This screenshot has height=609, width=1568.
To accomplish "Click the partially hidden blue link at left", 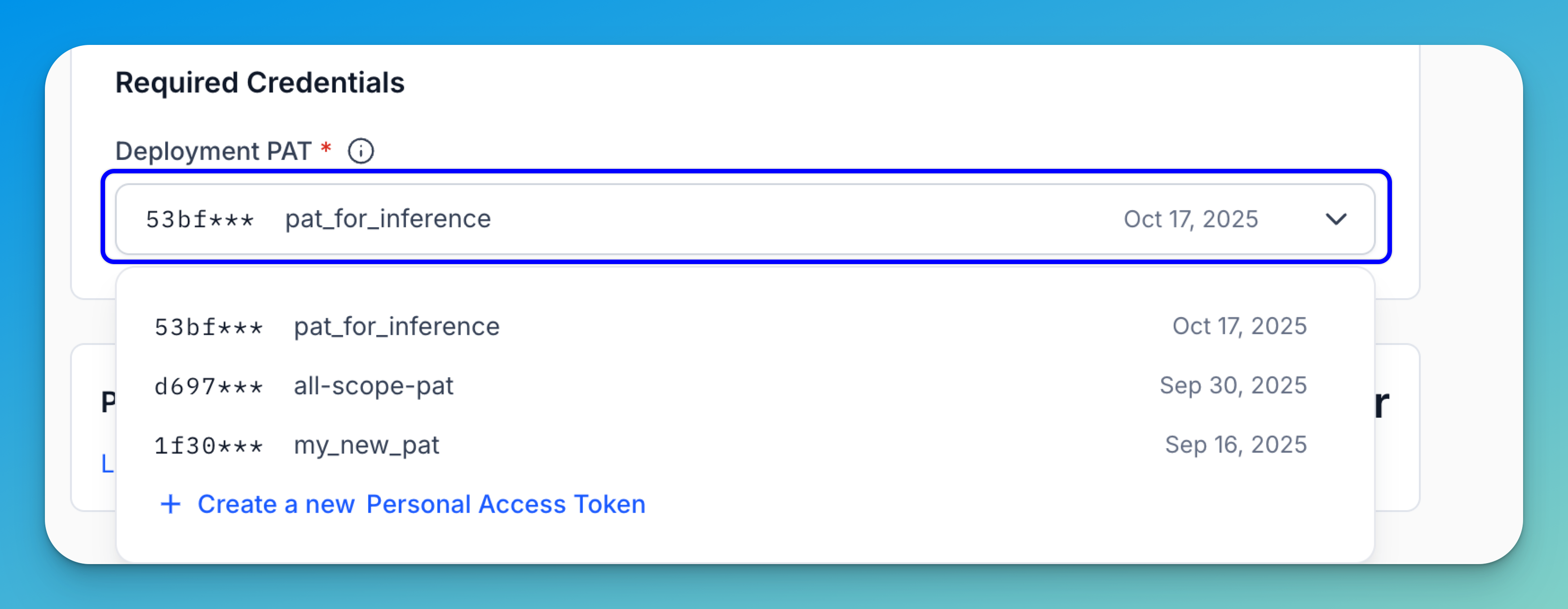I will [107, 464].
